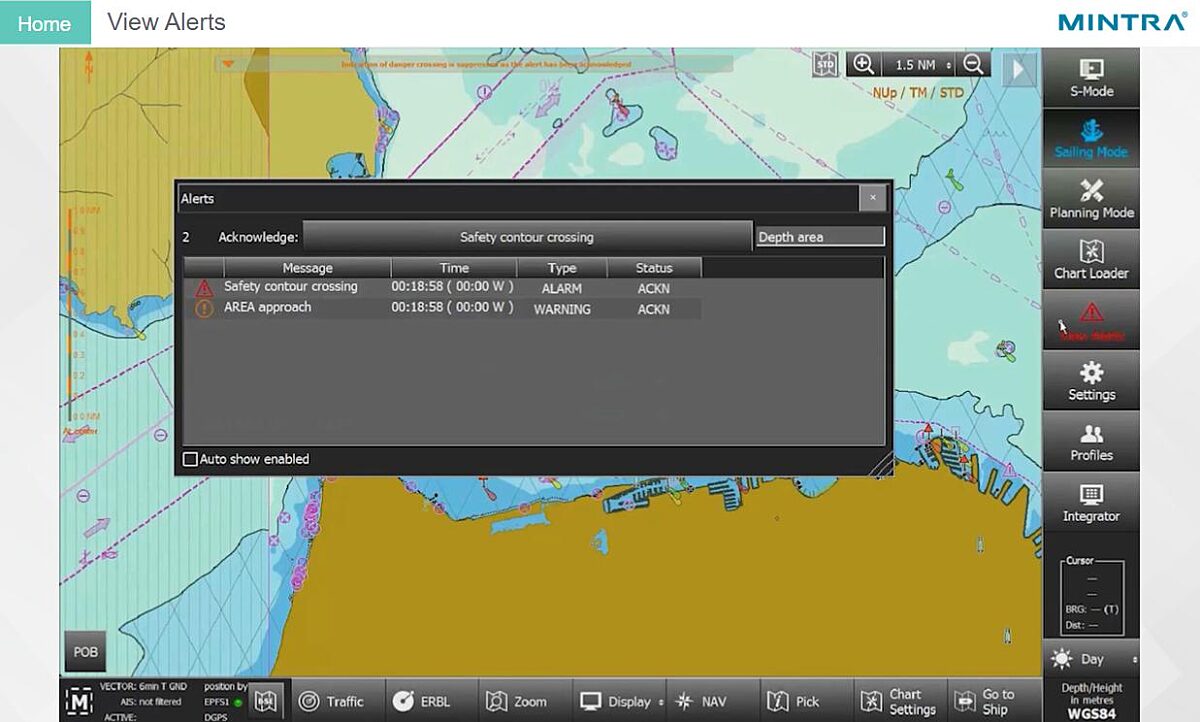
Task: Switch to Planning Mode
Action: point(1091,199)
